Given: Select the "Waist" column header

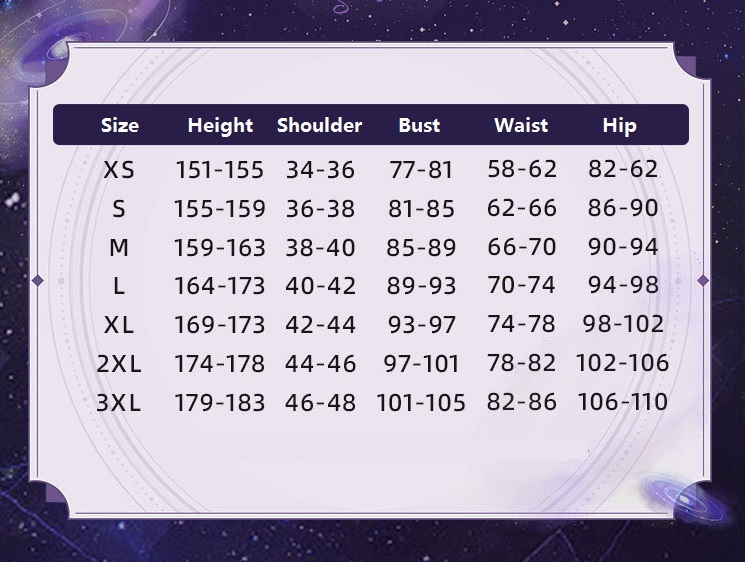Looking at the screenshot, I should click(521, 125).
